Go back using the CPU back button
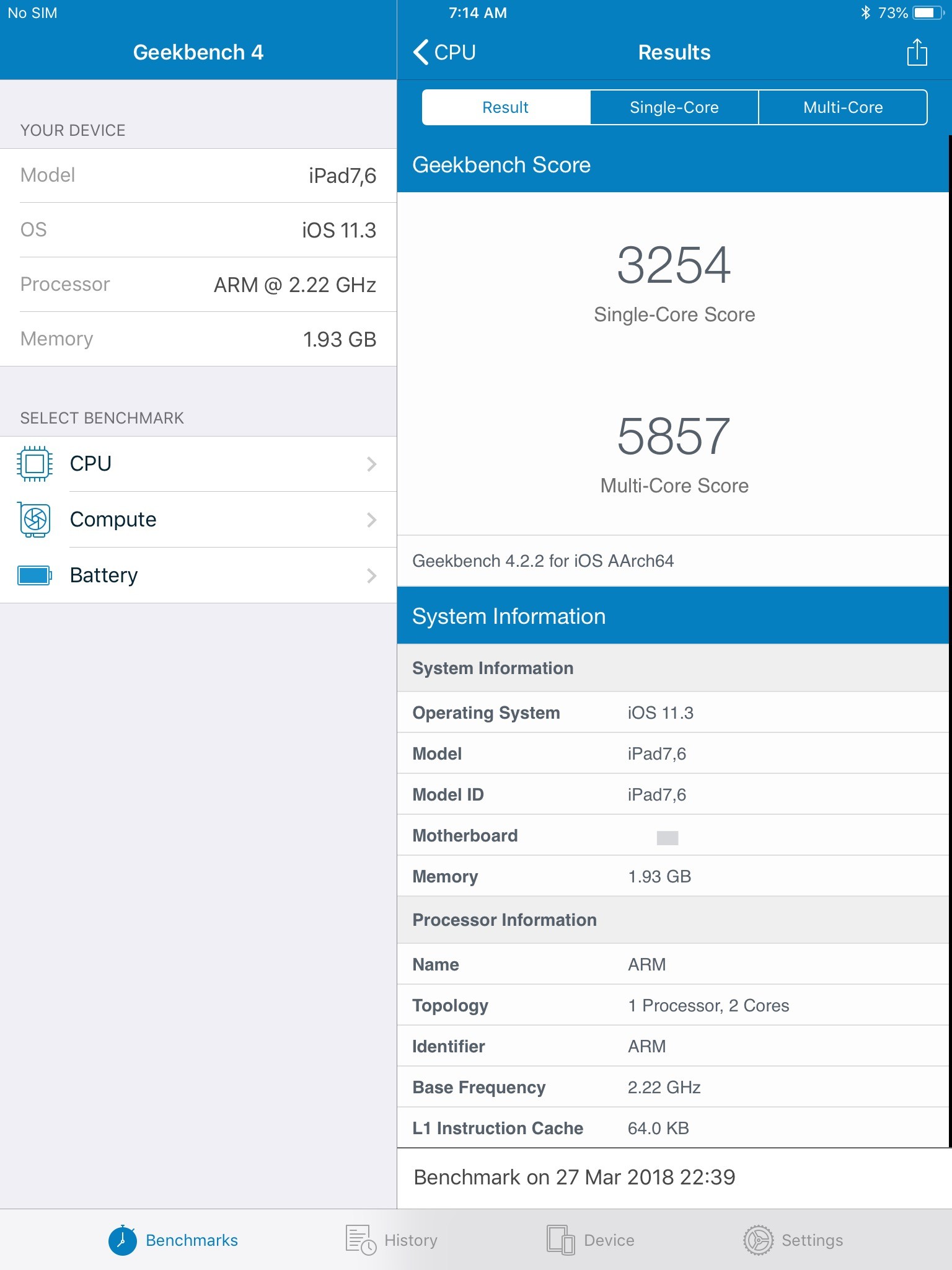 click(x=444, y=52)
